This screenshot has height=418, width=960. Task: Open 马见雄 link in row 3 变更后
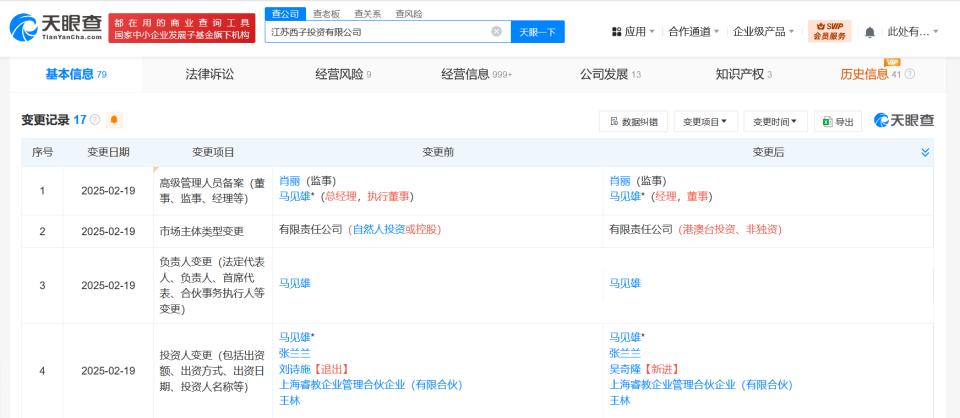tap(624, 283)
